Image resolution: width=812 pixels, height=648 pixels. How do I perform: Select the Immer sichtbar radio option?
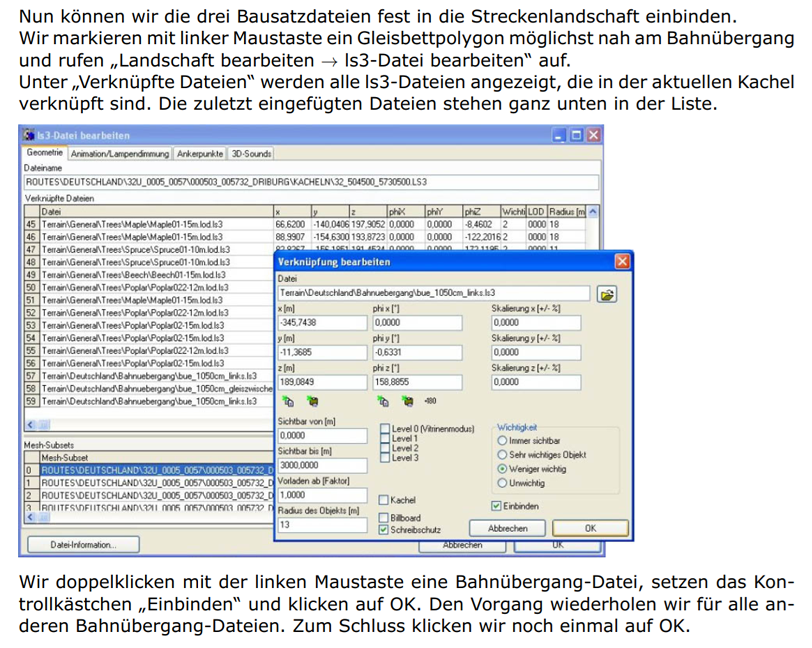tap(502, 440)
